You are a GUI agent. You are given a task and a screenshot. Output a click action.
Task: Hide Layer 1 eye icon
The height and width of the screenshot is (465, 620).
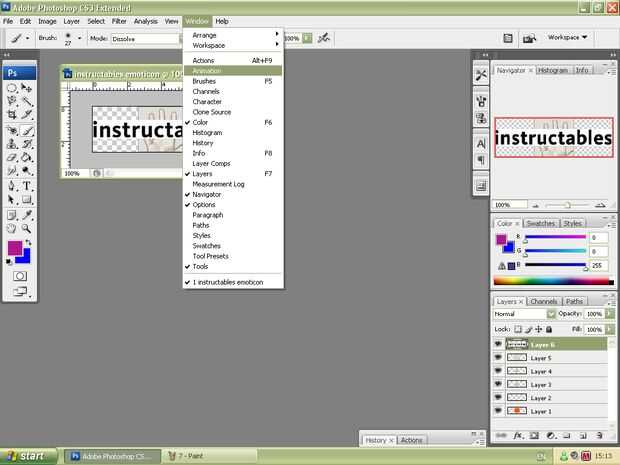pyautogui.click(x=498, y=411)
